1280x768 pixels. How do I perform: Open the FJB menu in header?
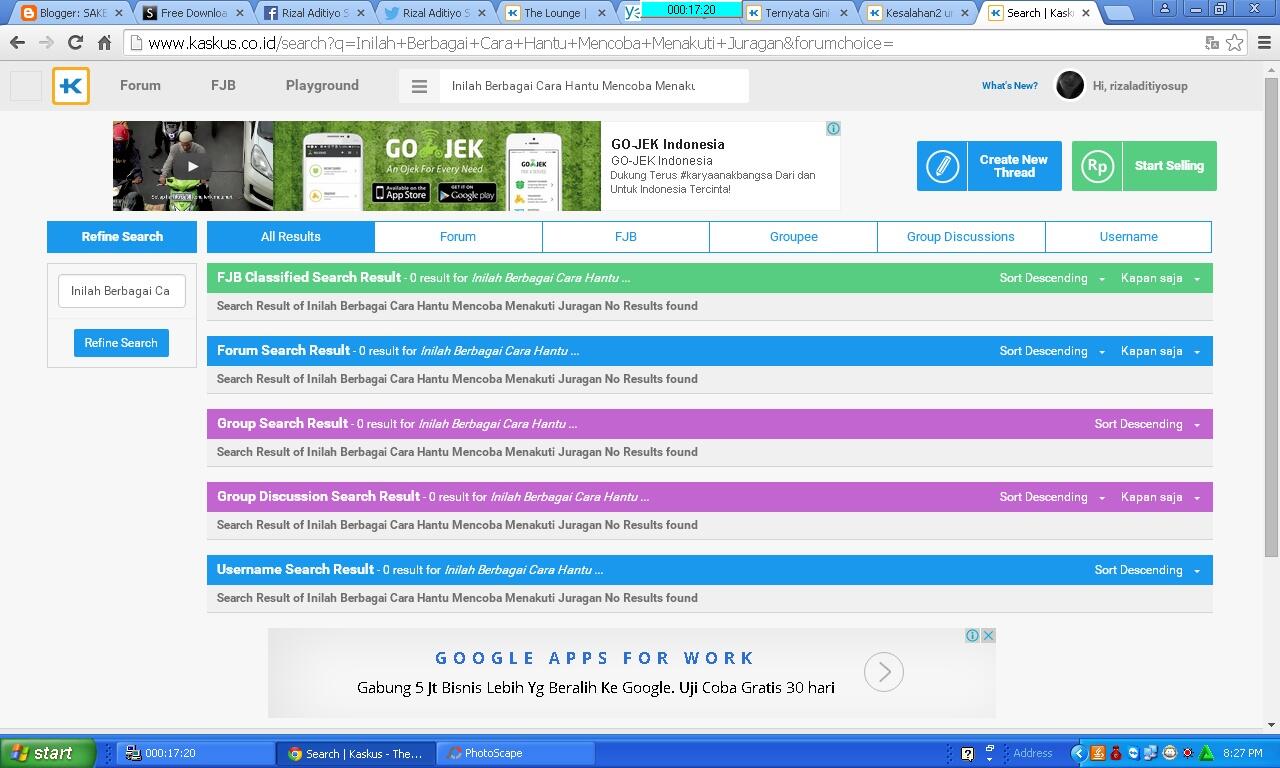pos(223,86)
